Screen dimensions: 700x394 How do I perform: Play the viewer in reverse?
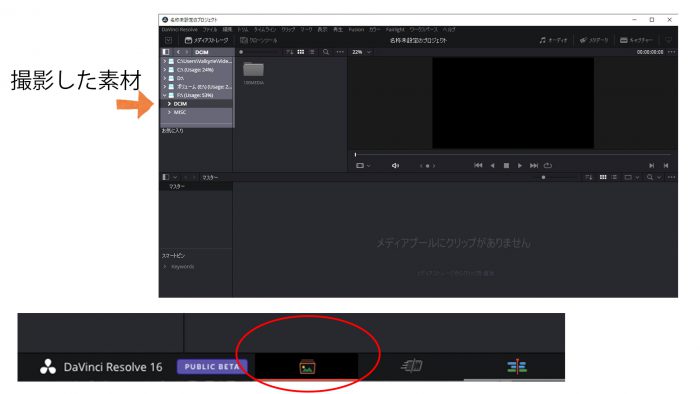tap(492, 166)
